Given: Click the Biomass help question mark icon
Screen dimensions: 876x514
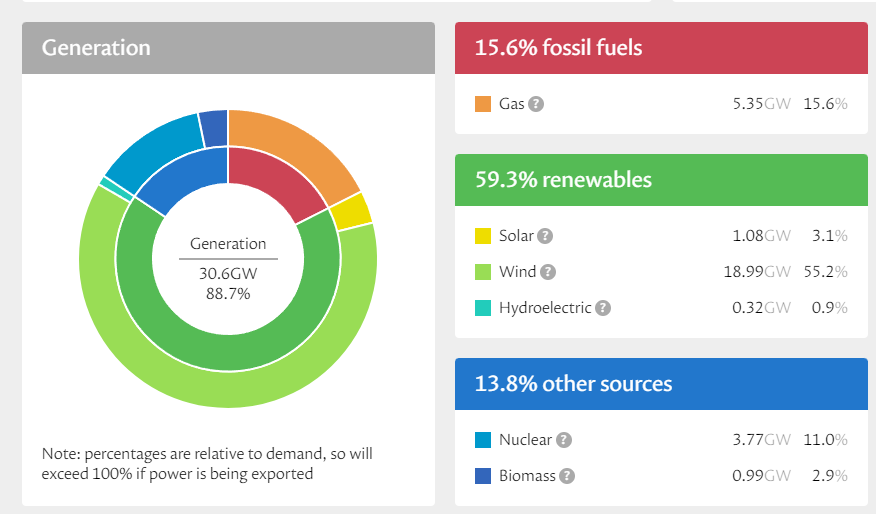Looking at the screenshot, I should (x=567, y=476).
